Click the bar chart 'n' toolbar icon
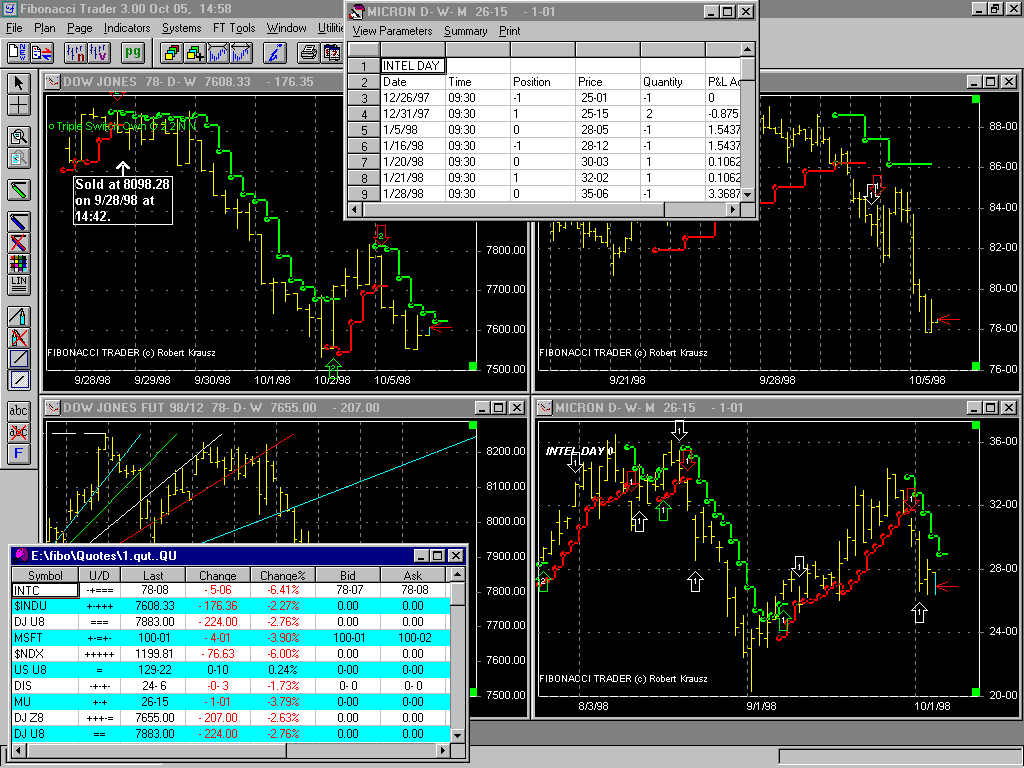This screenshot has height=768, width=1024. [76, 52]
